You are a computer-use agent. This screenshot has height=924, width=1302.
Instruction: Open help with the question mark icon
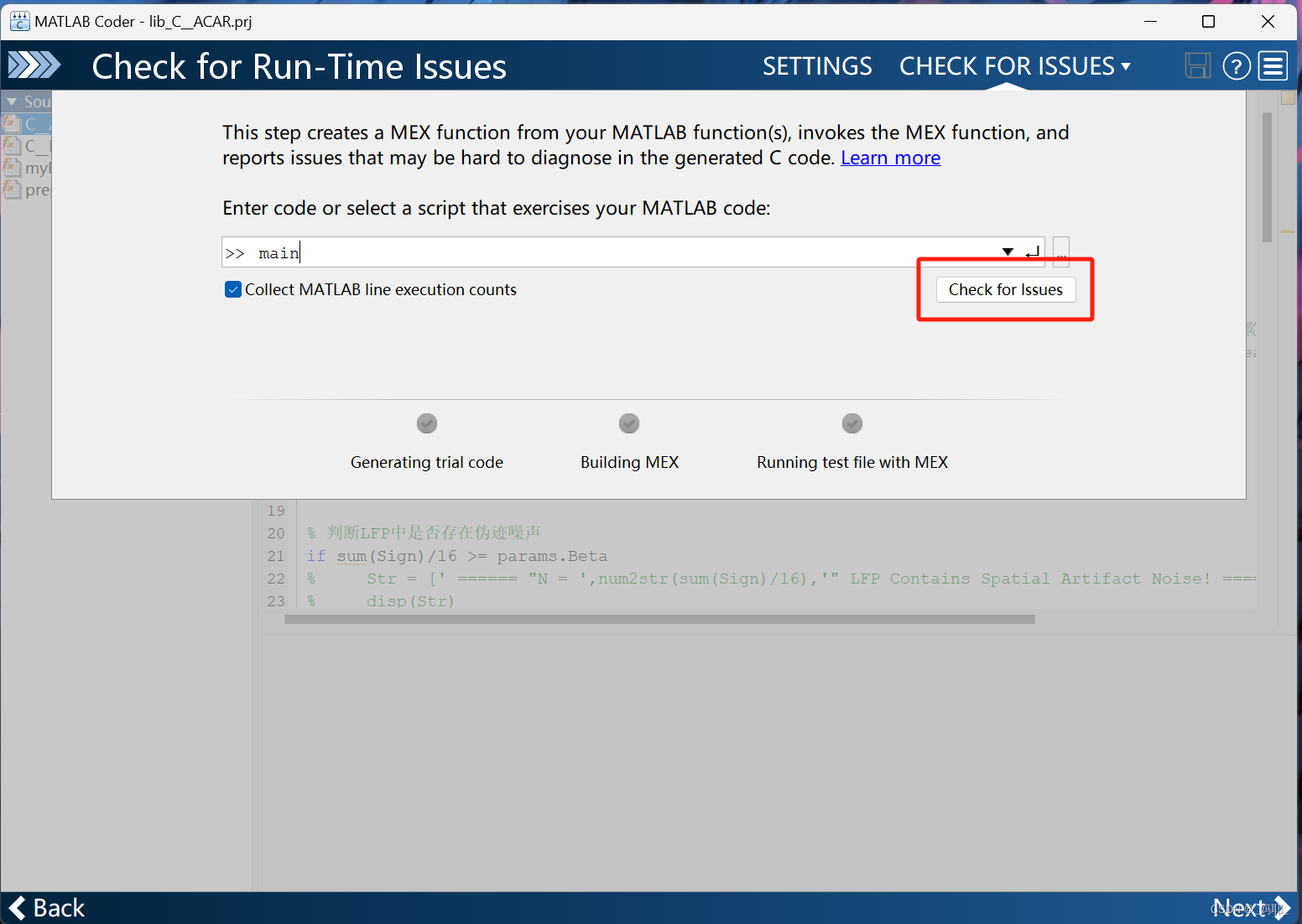pyautogui.click(x=1237, y=65)
